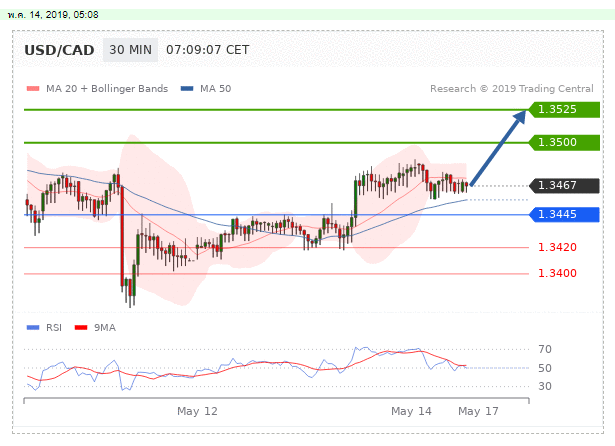615x446 pixels.
Task: Click the MA 20 + Bollinger Bands legend swatch
Action: pyautogui.click(x=33, y=89)
